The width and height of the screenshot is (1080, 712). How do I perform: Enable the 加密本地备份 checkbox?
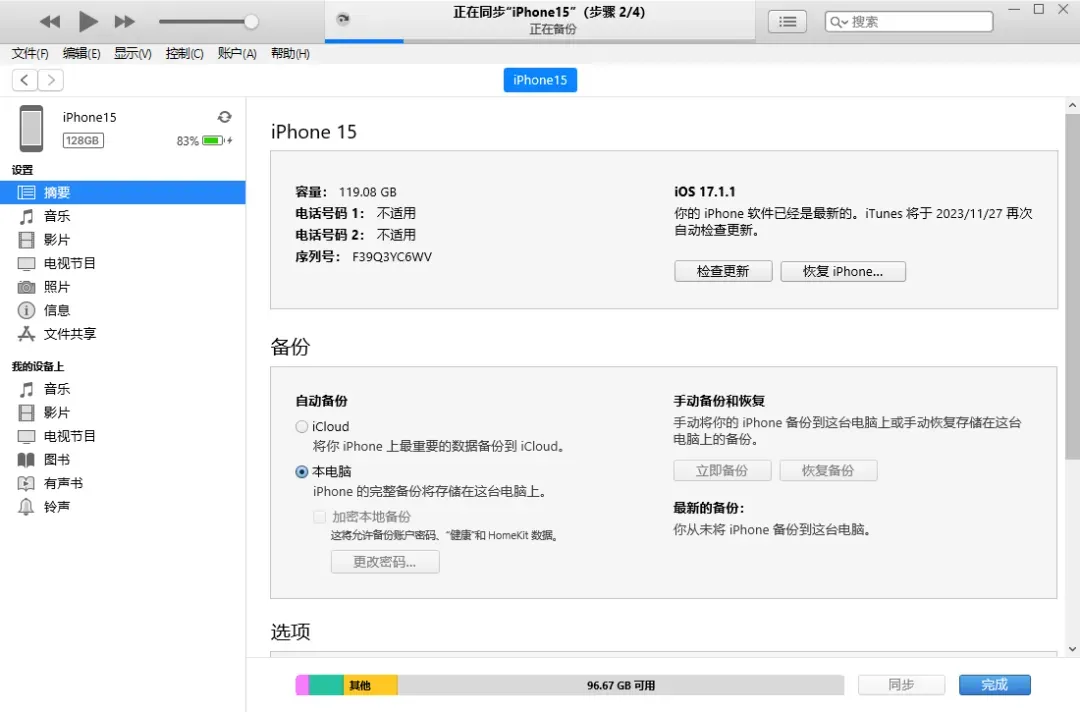[x=320, y=517]
